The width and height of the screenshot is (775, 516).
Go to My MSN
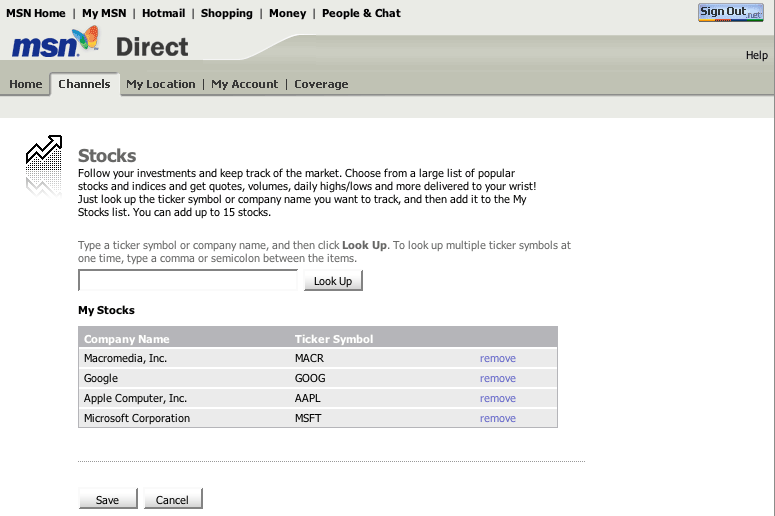(x=104, y=13)
